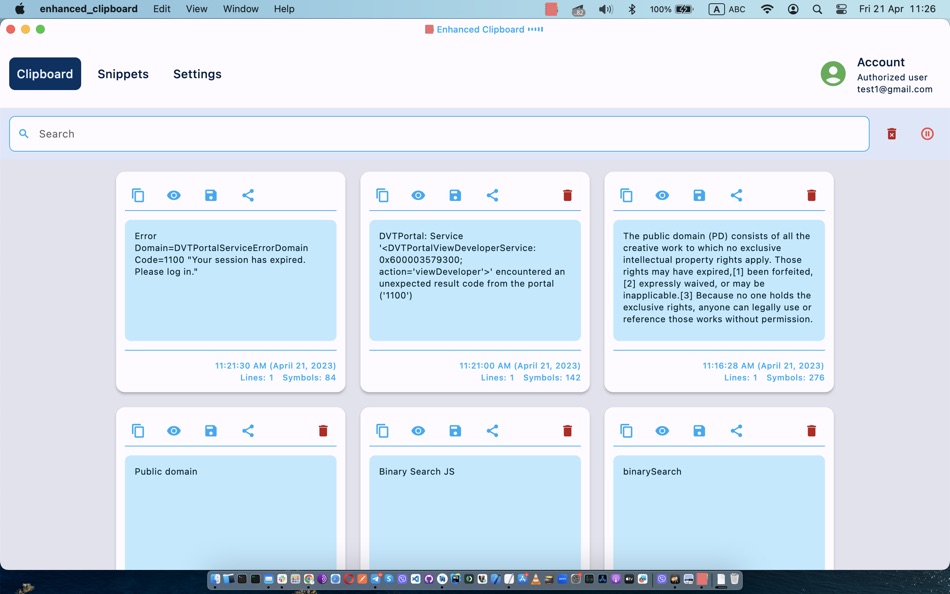Open the Account avatar
This screenshot has width=950, height=594.
click(833, 74)
